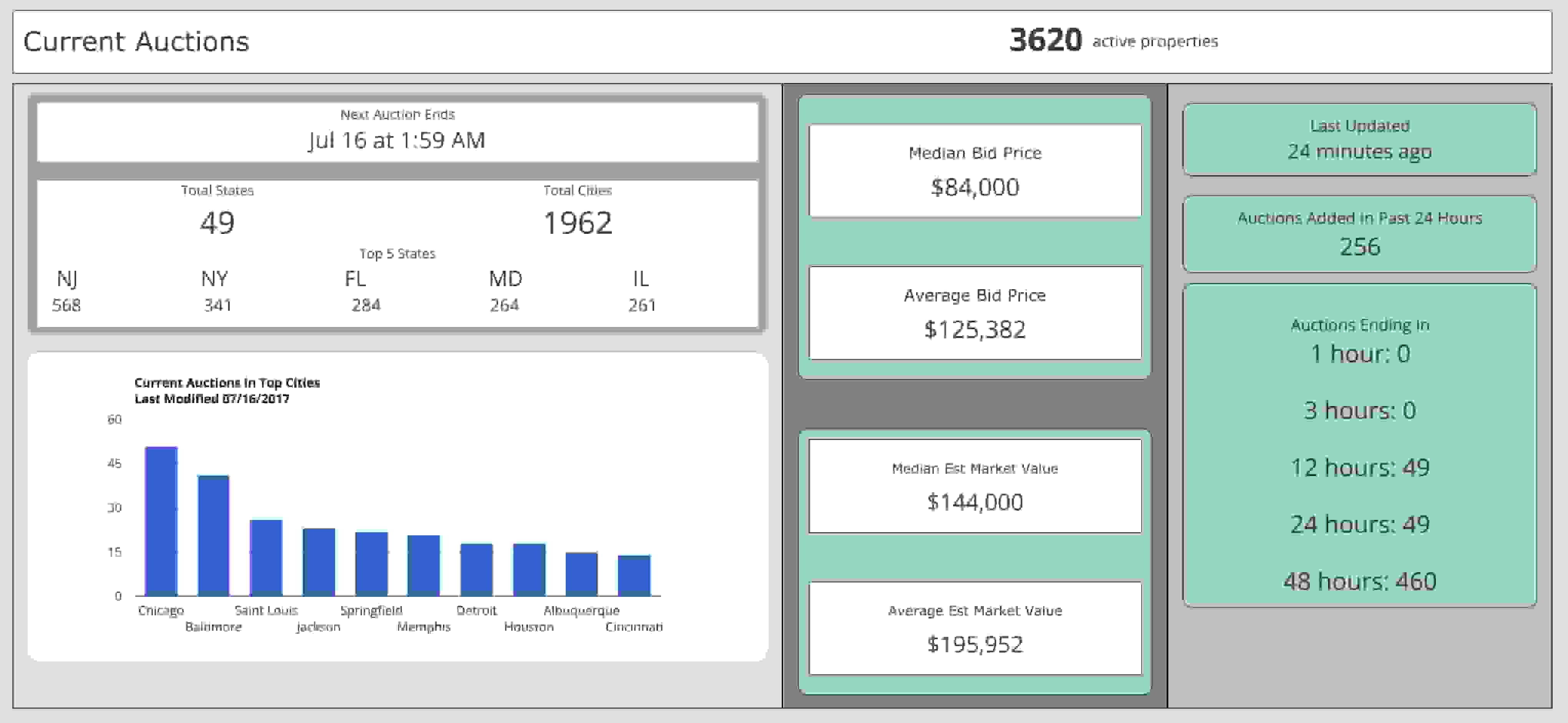Click the 12 hours: 49 entry
This screenshot has width=1568, height=723.
(1360, 468)
